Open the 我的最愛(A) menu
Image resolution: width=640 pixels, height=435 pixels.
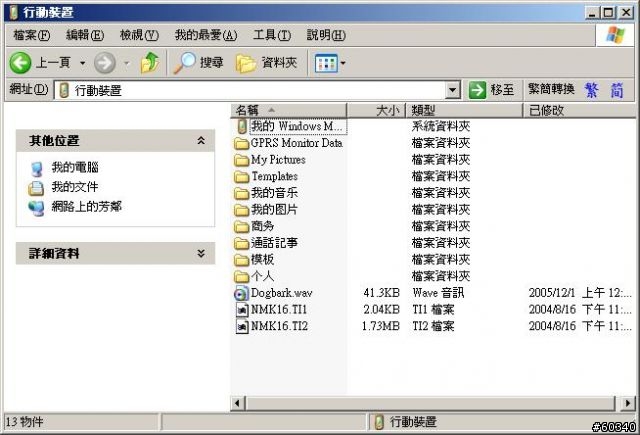206,35
